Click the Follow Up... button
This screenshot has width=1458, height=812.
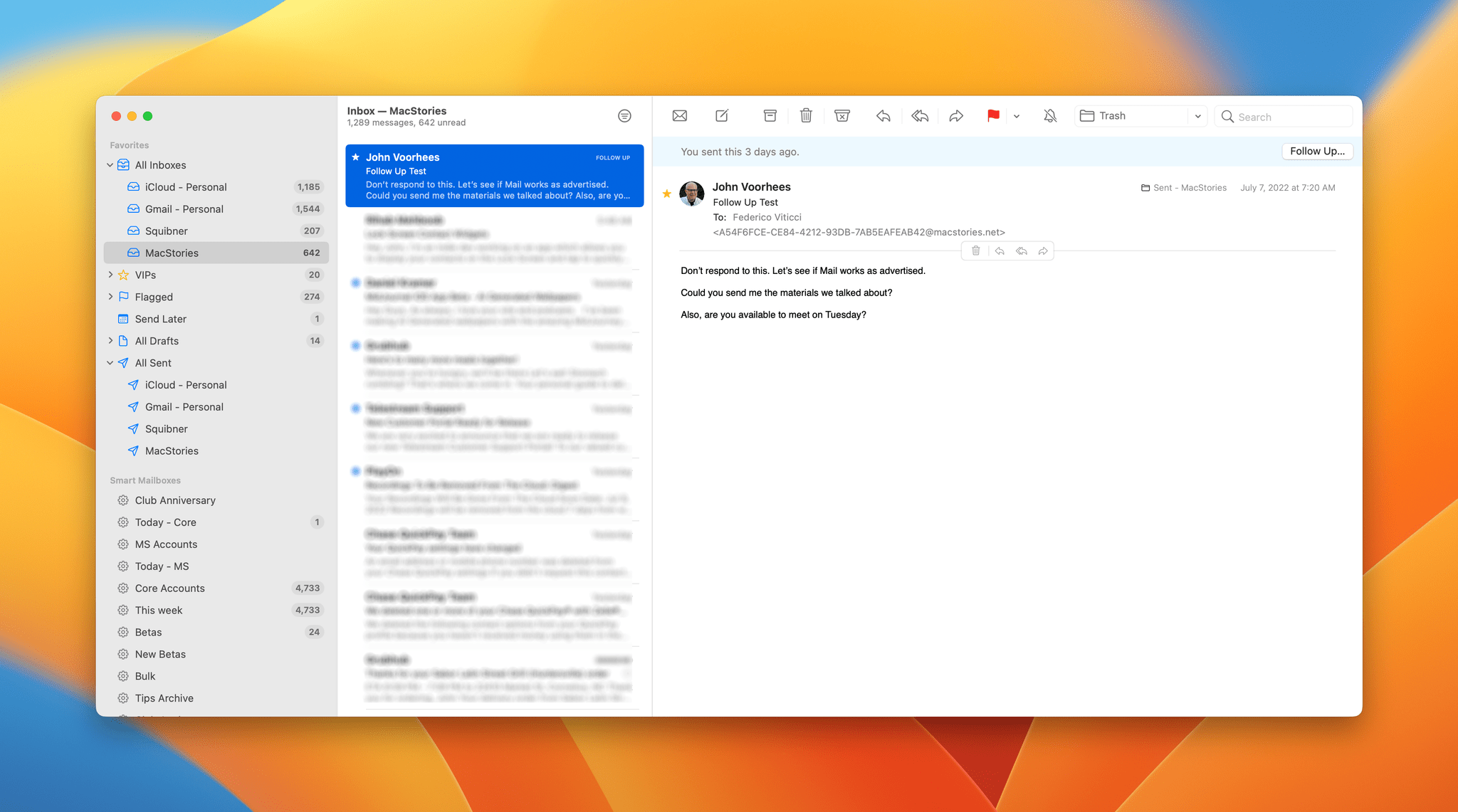click(1317, 152)
